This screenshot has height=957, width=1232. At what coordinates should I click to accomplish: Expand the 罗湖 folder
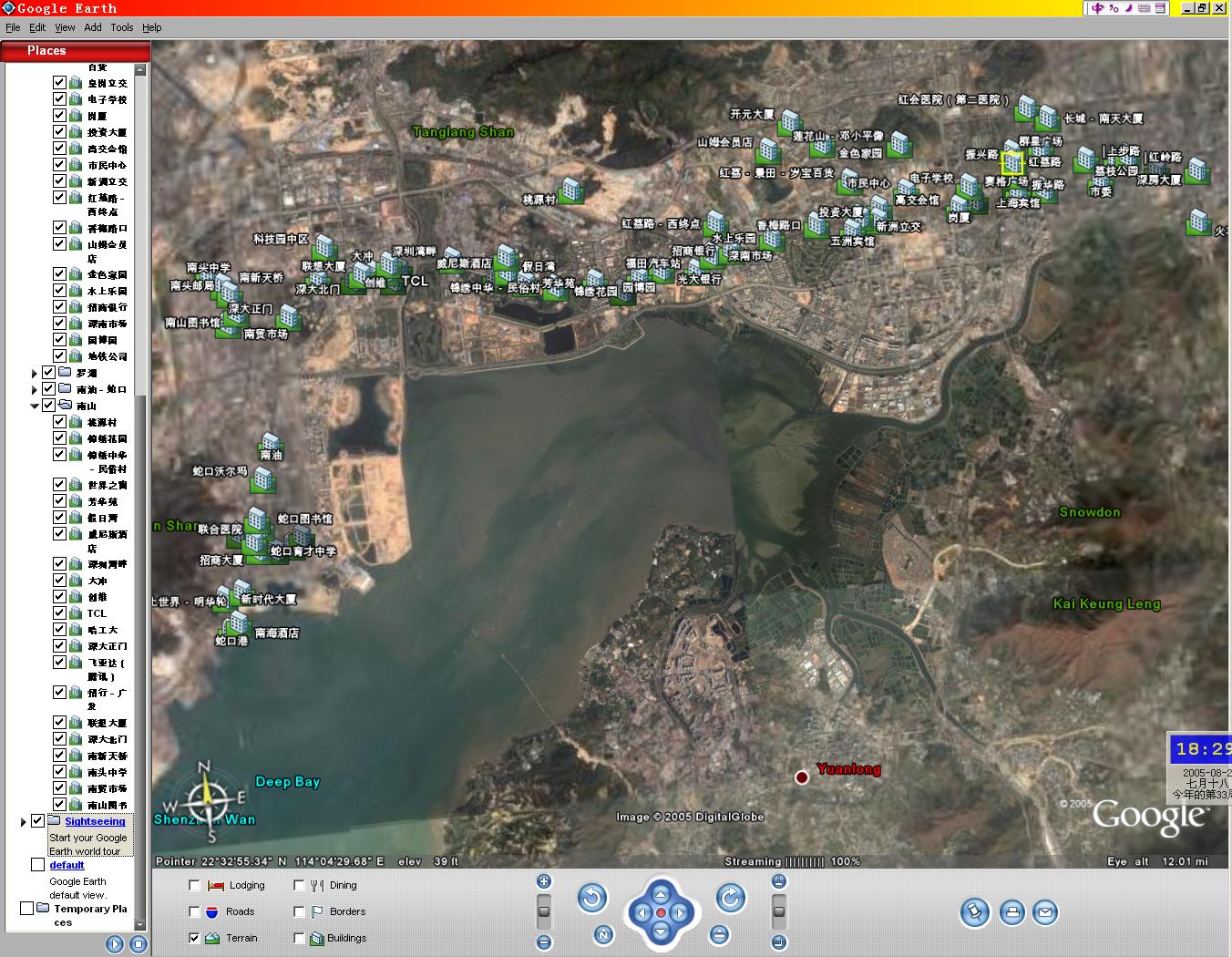(35, 373)
